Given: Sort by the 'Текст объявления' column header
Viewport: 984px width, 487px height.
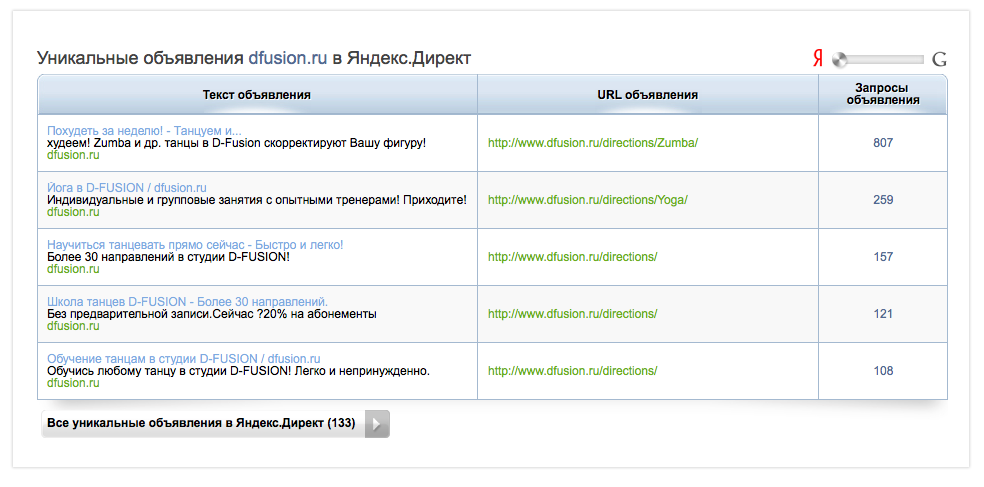Looking at the screenshot, I should tap(256, 95).
